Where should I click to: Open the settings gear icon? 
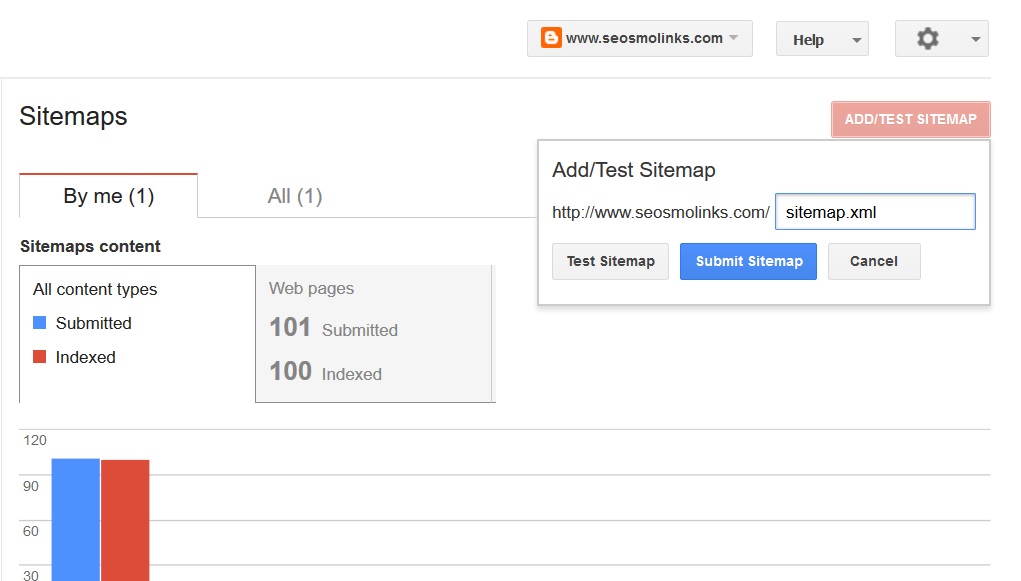[928, 39]
